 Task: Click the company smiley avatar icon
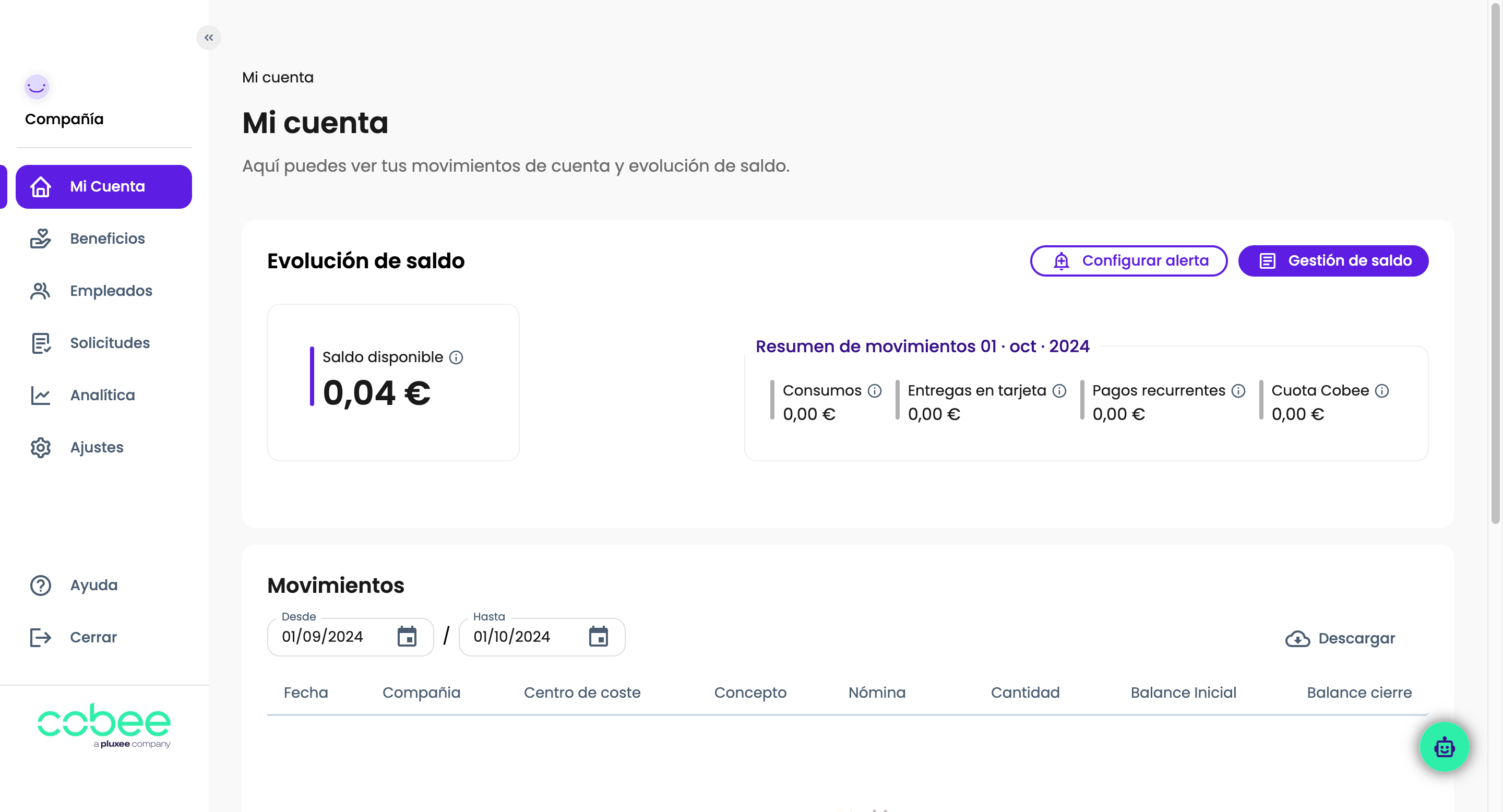(37, 87)
